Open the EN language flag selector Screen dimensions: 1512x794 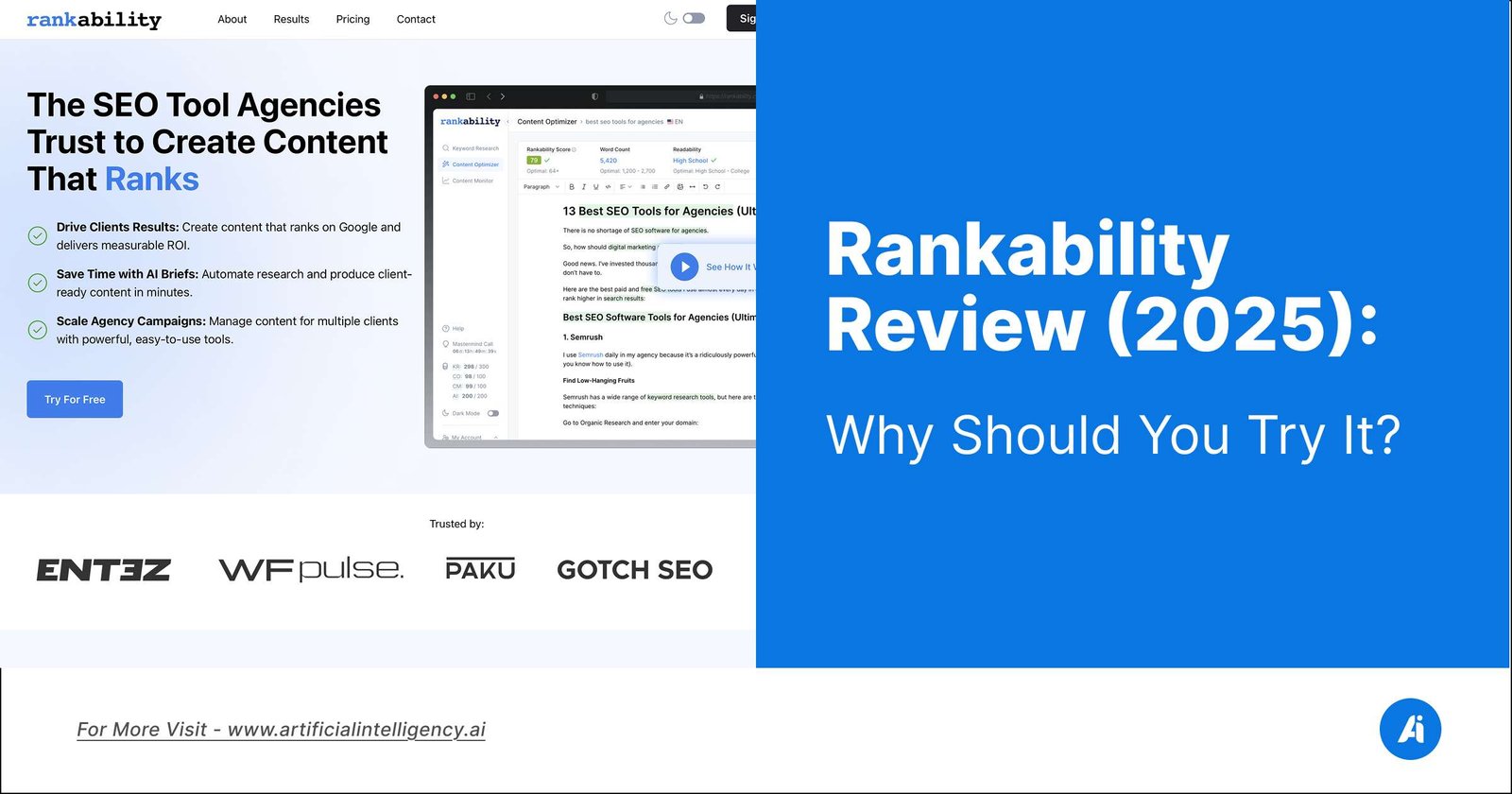click(x=675, y=121)
